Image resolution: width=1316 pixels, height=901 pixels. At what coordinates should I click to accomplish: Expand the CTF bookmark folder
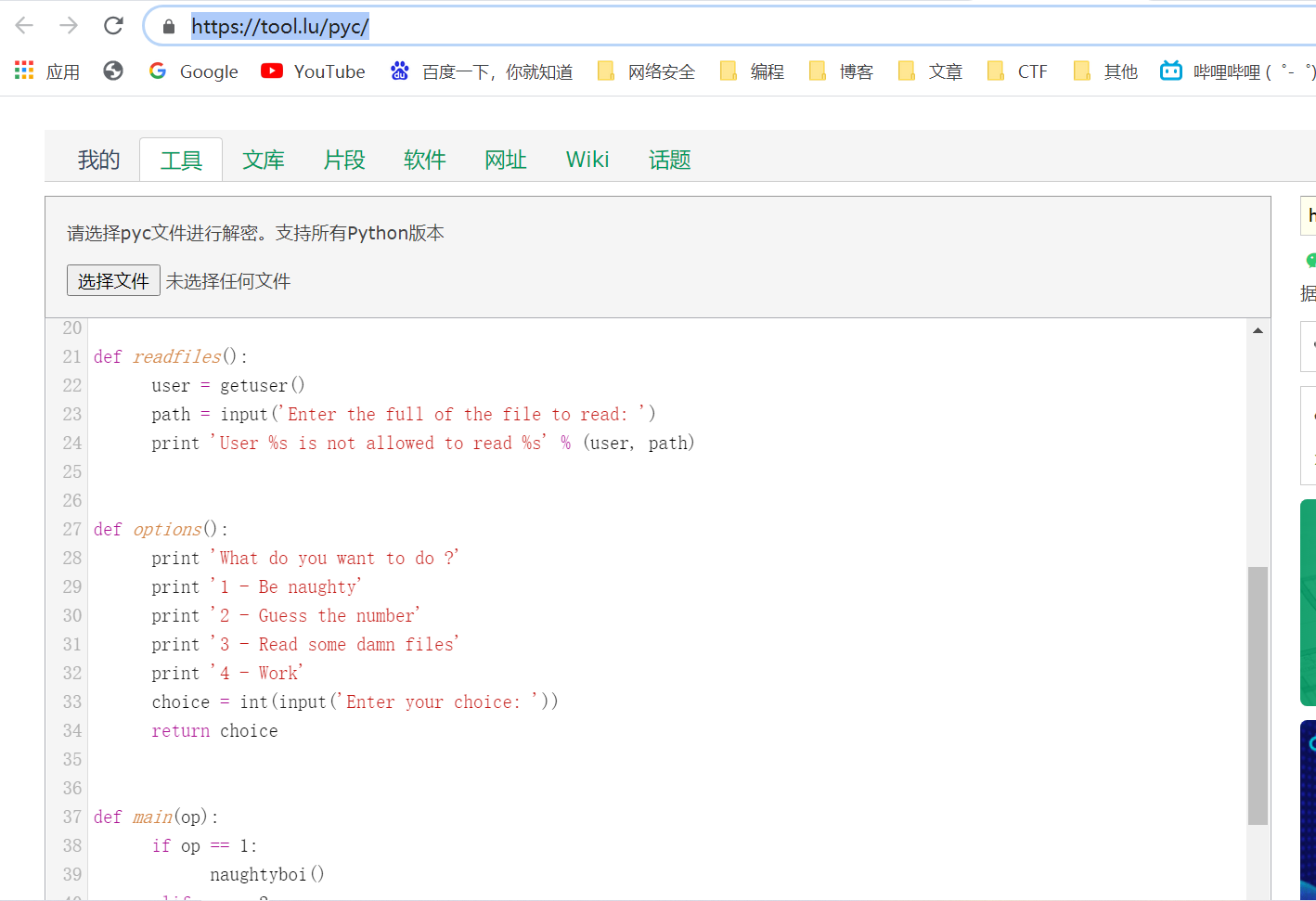1017,71
